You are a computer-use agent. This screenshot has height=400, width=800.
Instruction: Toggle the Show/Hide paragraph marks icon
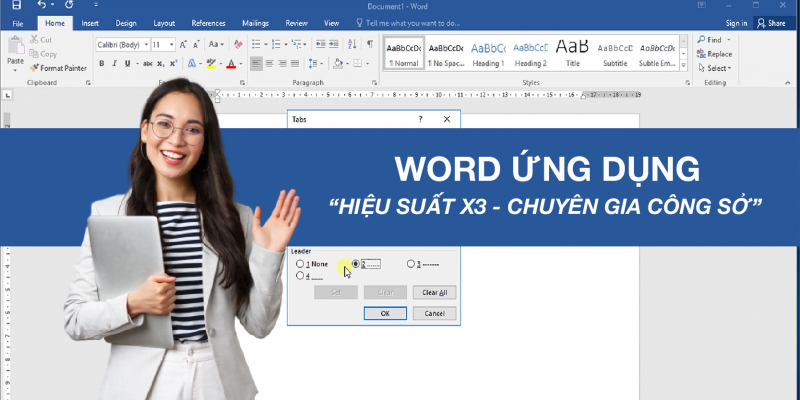[369, 45]
